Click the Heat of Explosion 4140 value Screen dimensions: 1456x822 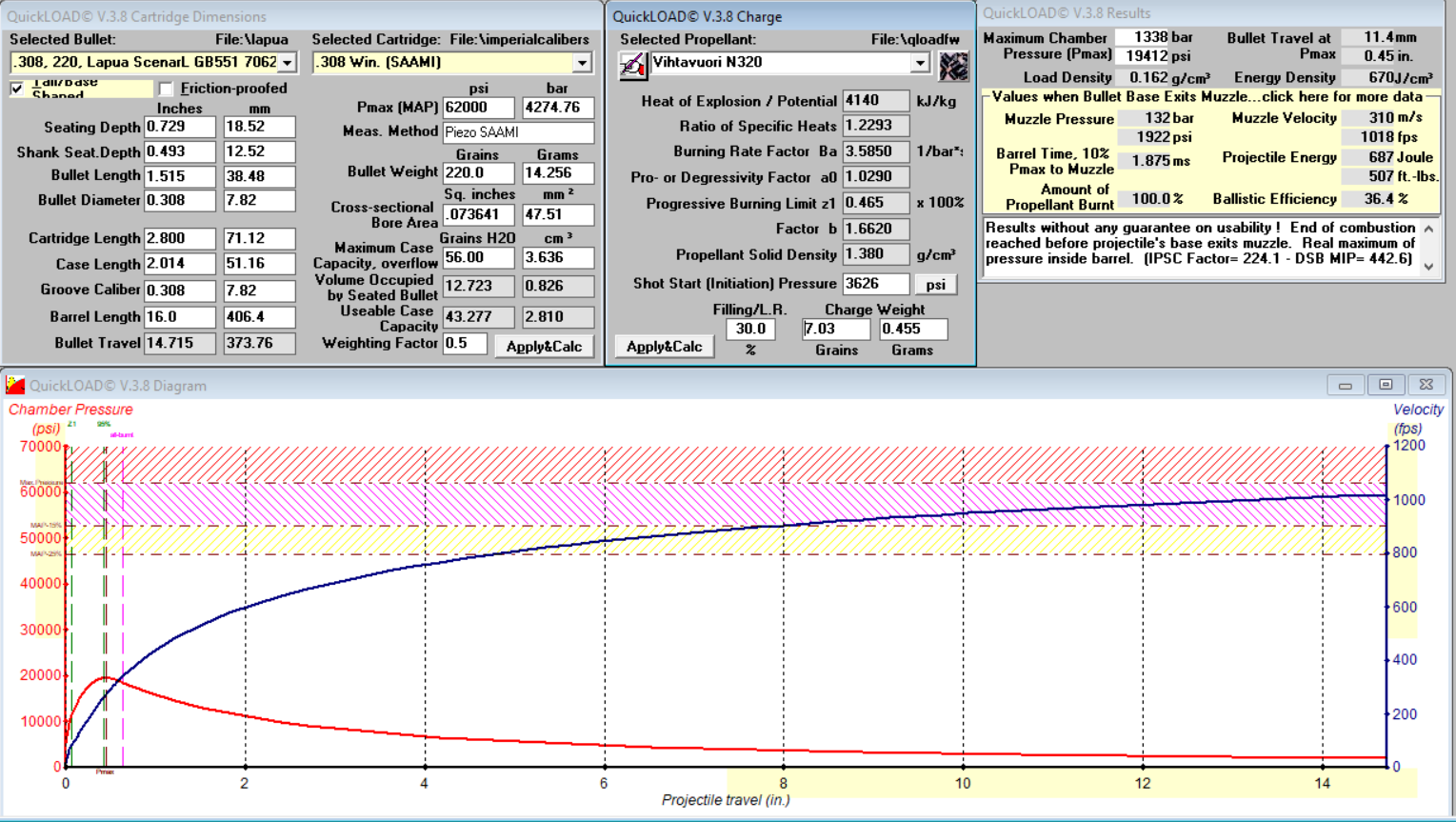(875, 100)
